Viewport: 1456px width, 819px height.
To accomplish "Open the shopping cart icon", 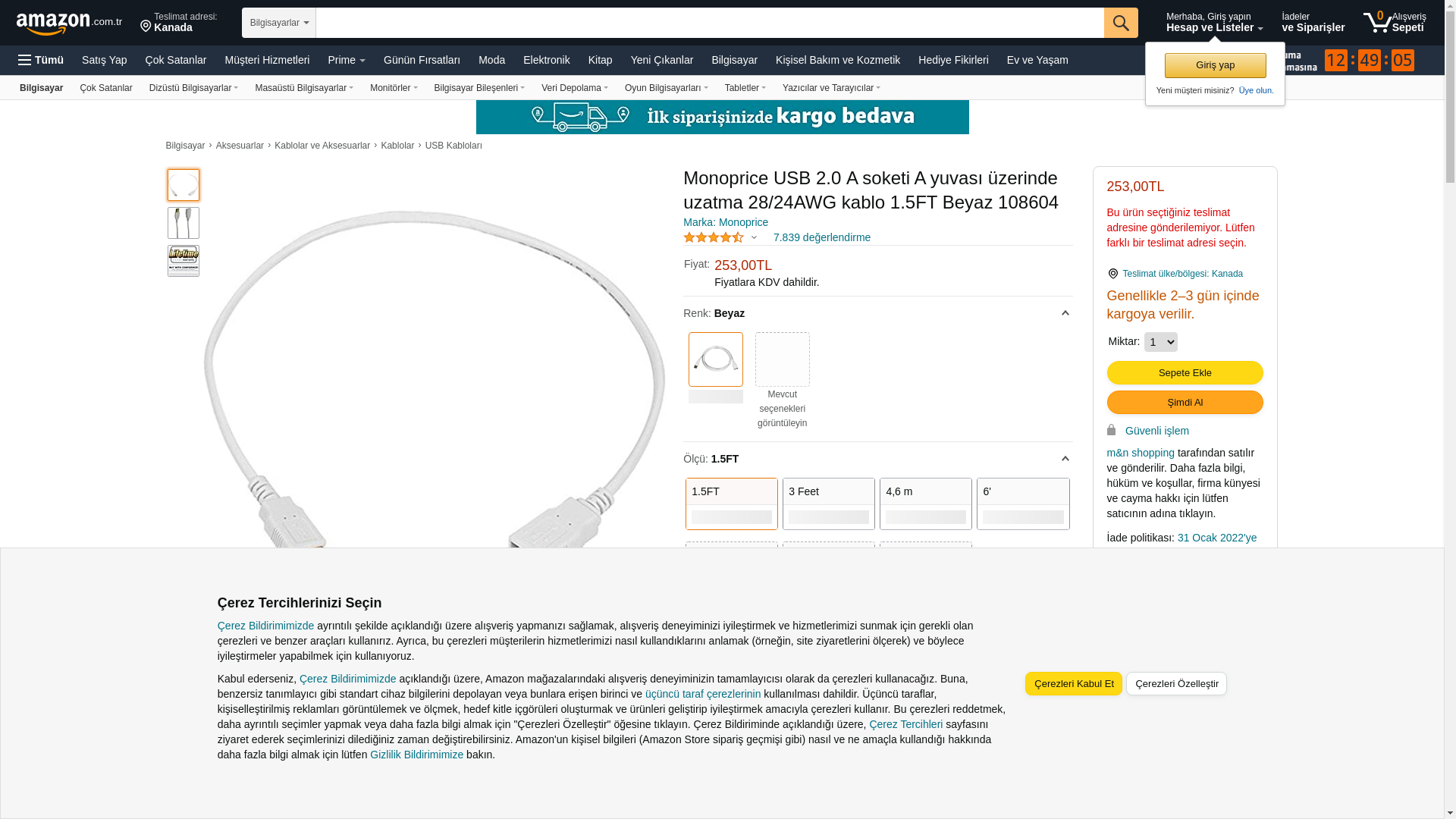I will point(1377,23).
